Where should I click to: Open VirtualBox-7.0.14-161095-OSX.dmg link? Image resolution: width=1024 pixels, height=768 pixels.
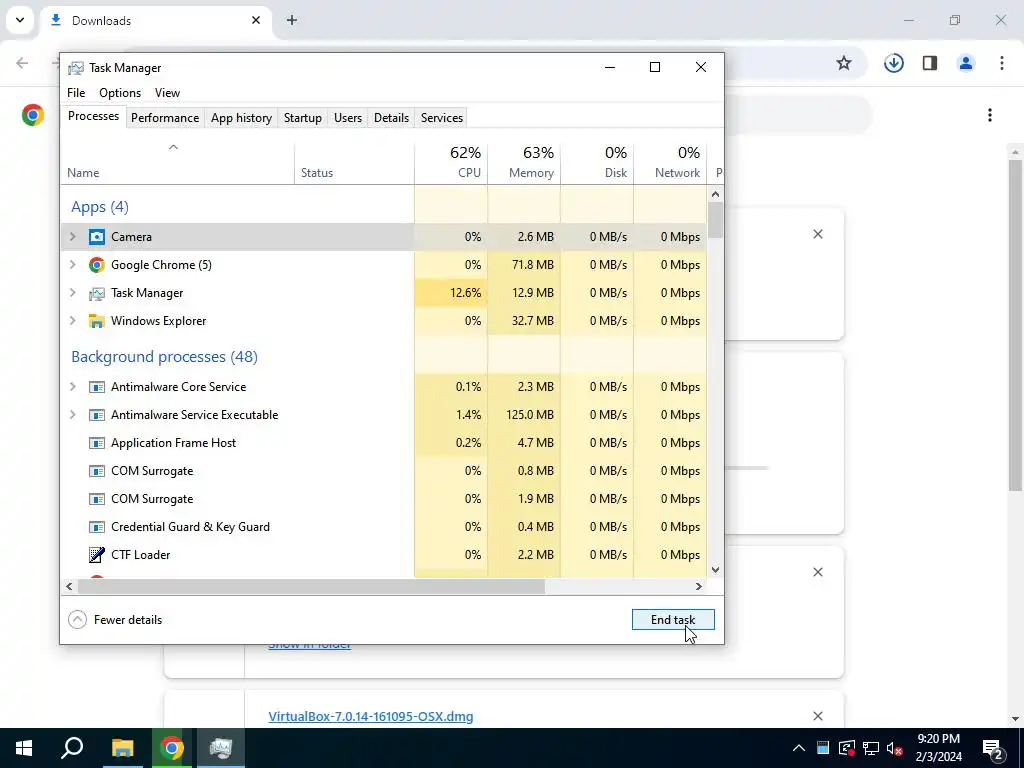370,716
